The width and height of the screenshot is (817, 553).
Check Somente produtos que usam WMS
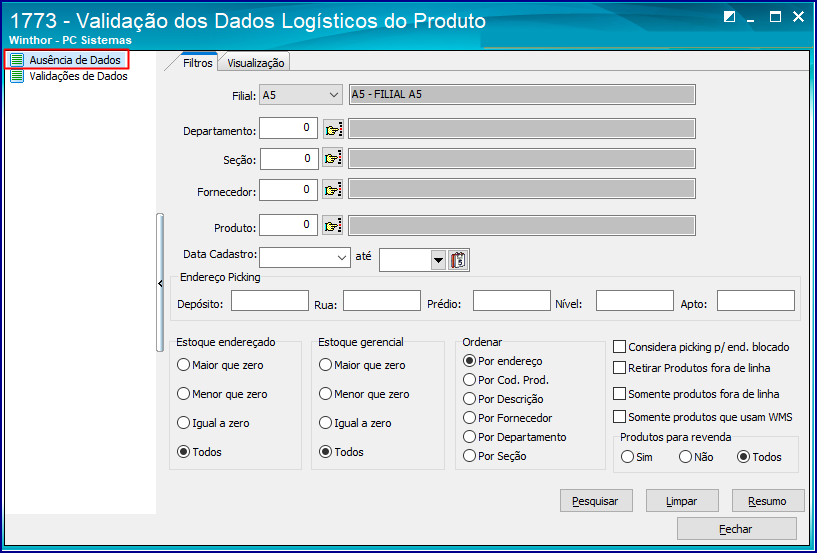pyautogui.click(x=620, y=417)
